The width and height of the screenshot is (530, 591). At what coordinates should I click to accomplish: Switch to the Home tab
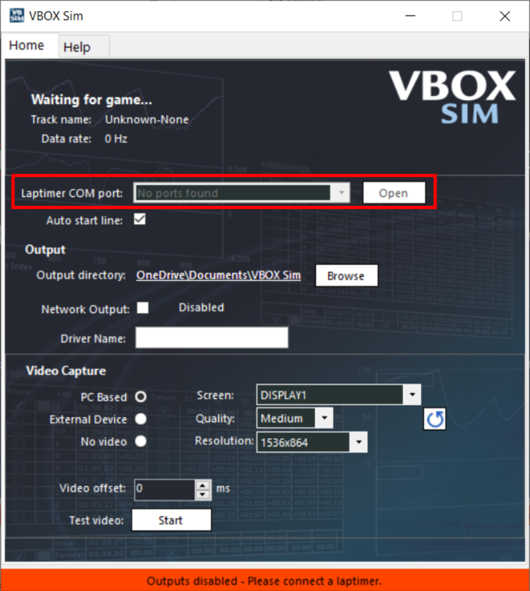pyautogui.click(x=26, y=45)
